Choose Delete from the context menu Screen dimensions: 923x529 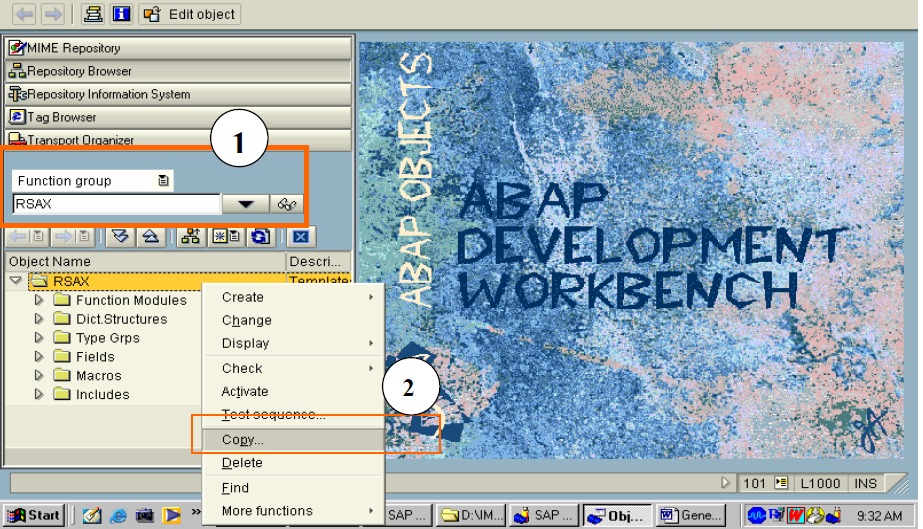tap(293, 463)
